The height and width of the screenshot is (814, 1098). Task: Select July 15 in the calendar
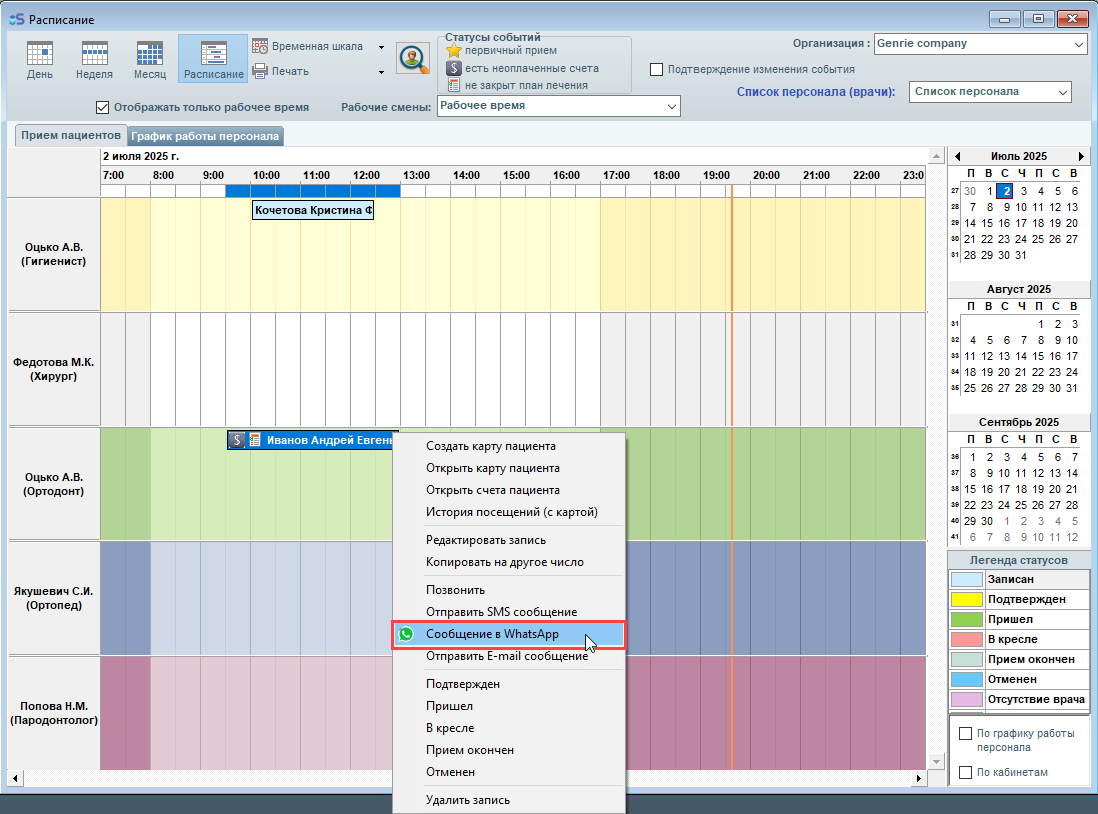pos(1003,224)
